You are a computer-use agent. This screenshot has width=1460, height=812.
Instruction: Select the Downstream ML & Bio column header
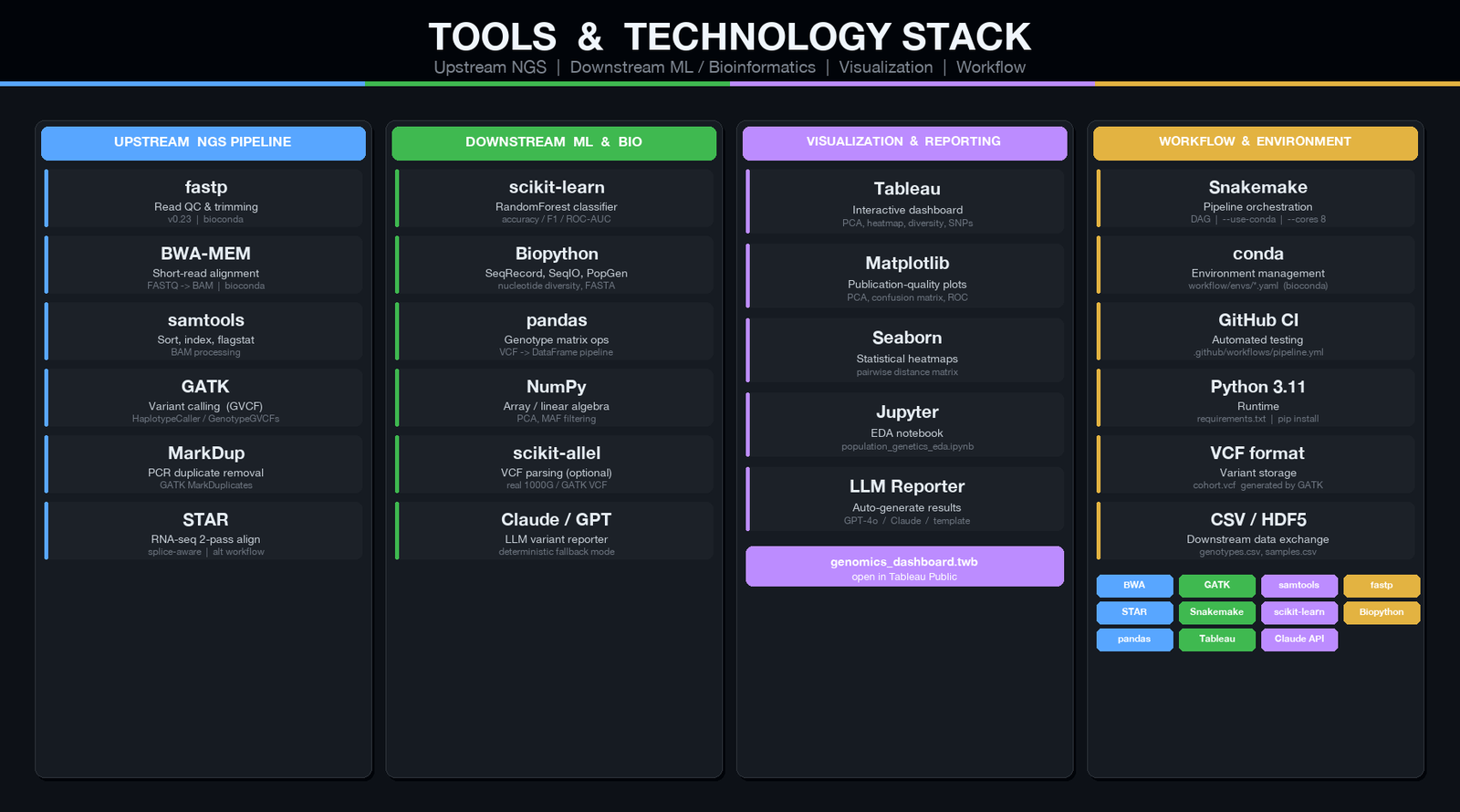[x=554, y=143]
